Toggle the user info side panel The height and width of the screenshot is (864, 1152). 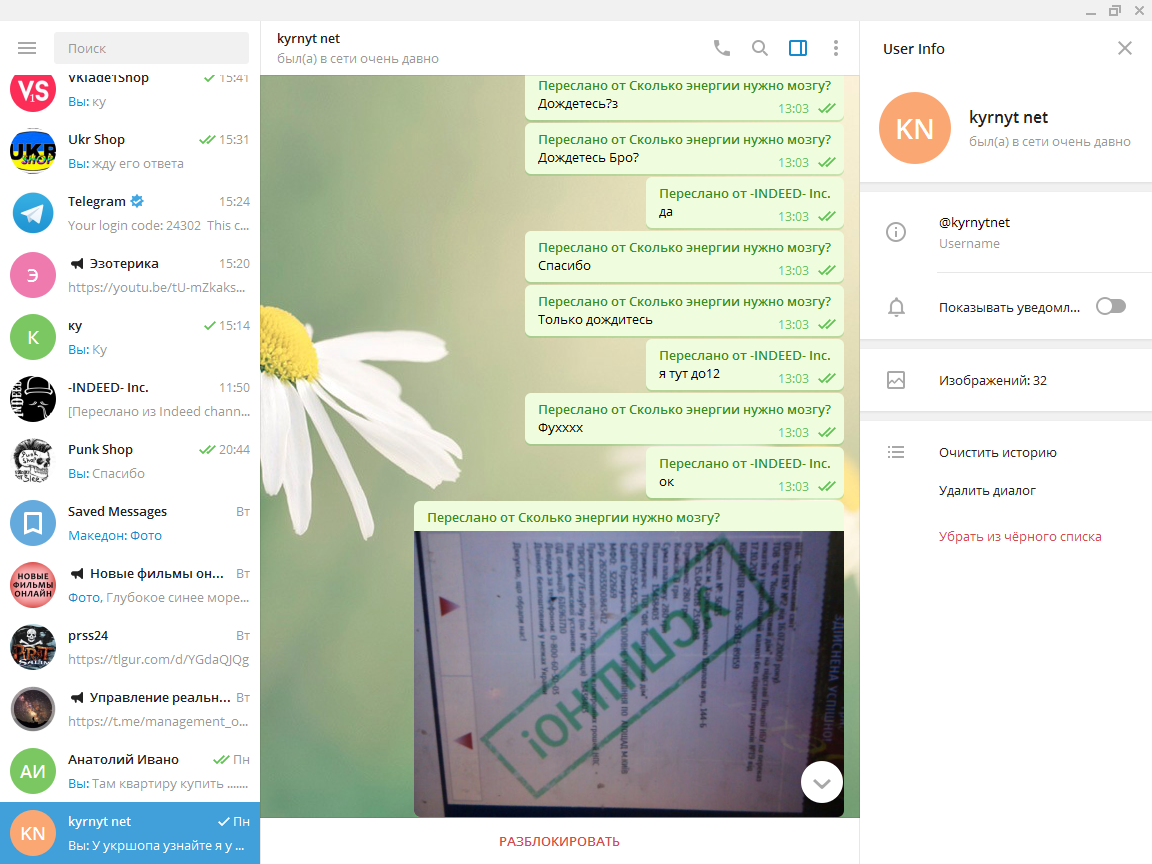click(798, 48)
